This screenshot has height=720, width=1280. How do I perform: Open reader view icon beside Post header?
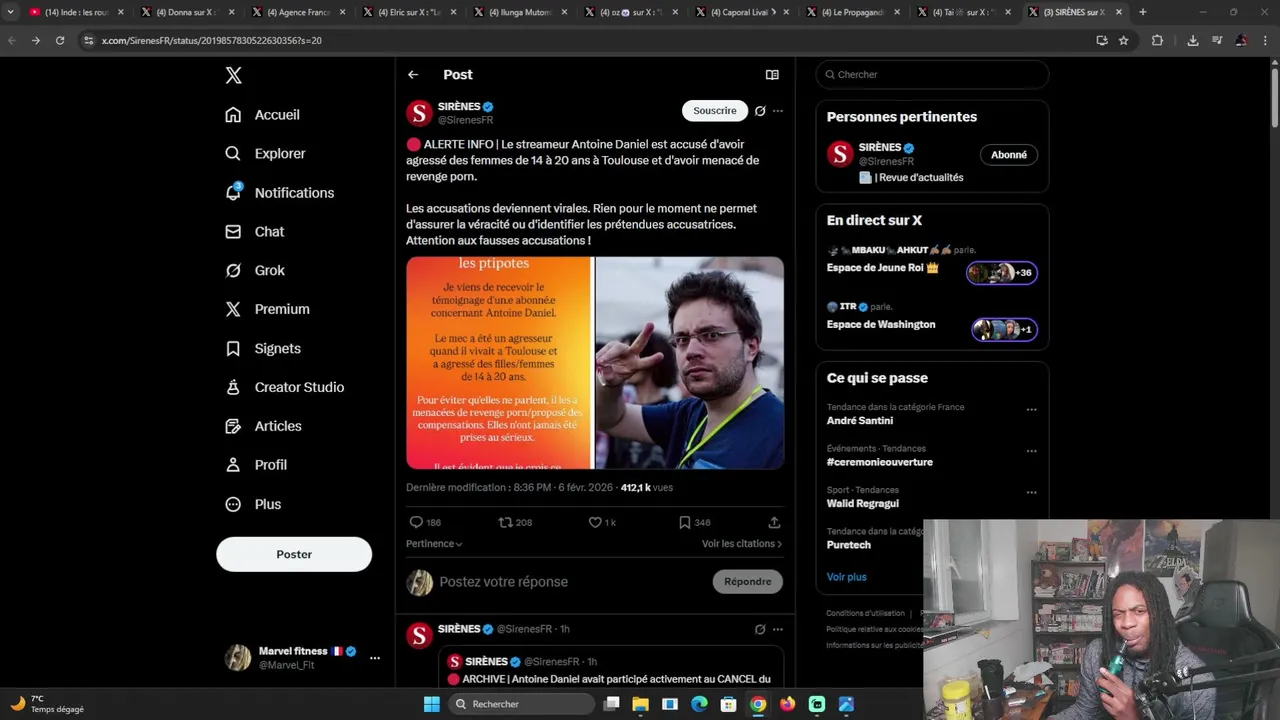coord(772,75)
